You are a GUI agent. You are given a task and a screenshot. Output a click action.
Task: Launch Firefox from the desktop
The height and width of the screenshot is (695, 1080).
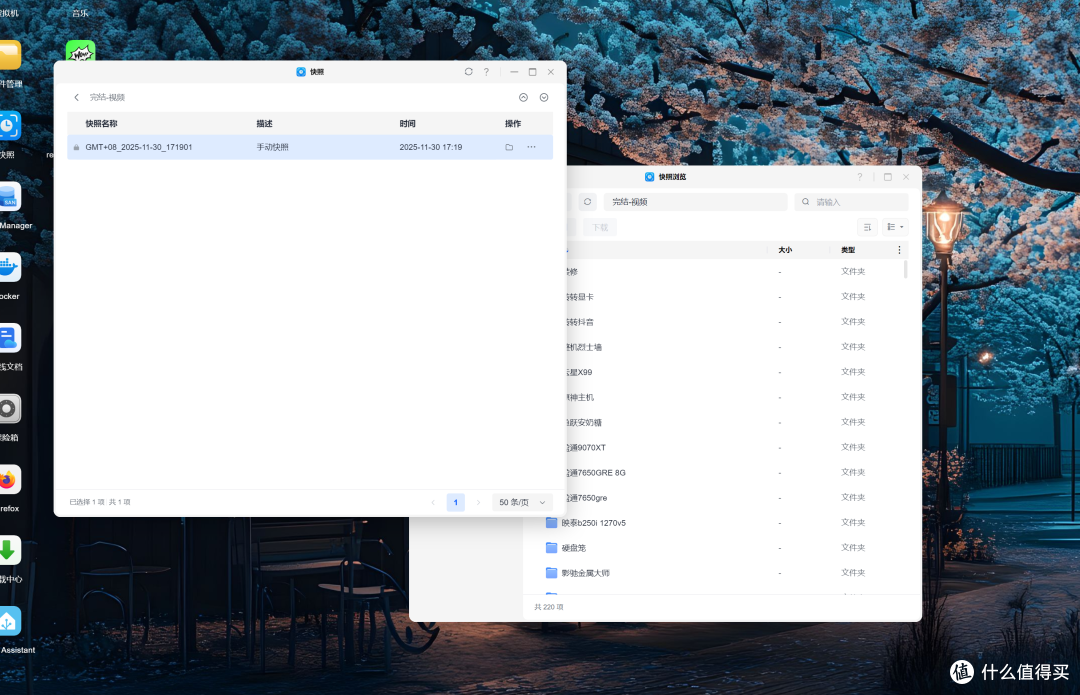10,480
